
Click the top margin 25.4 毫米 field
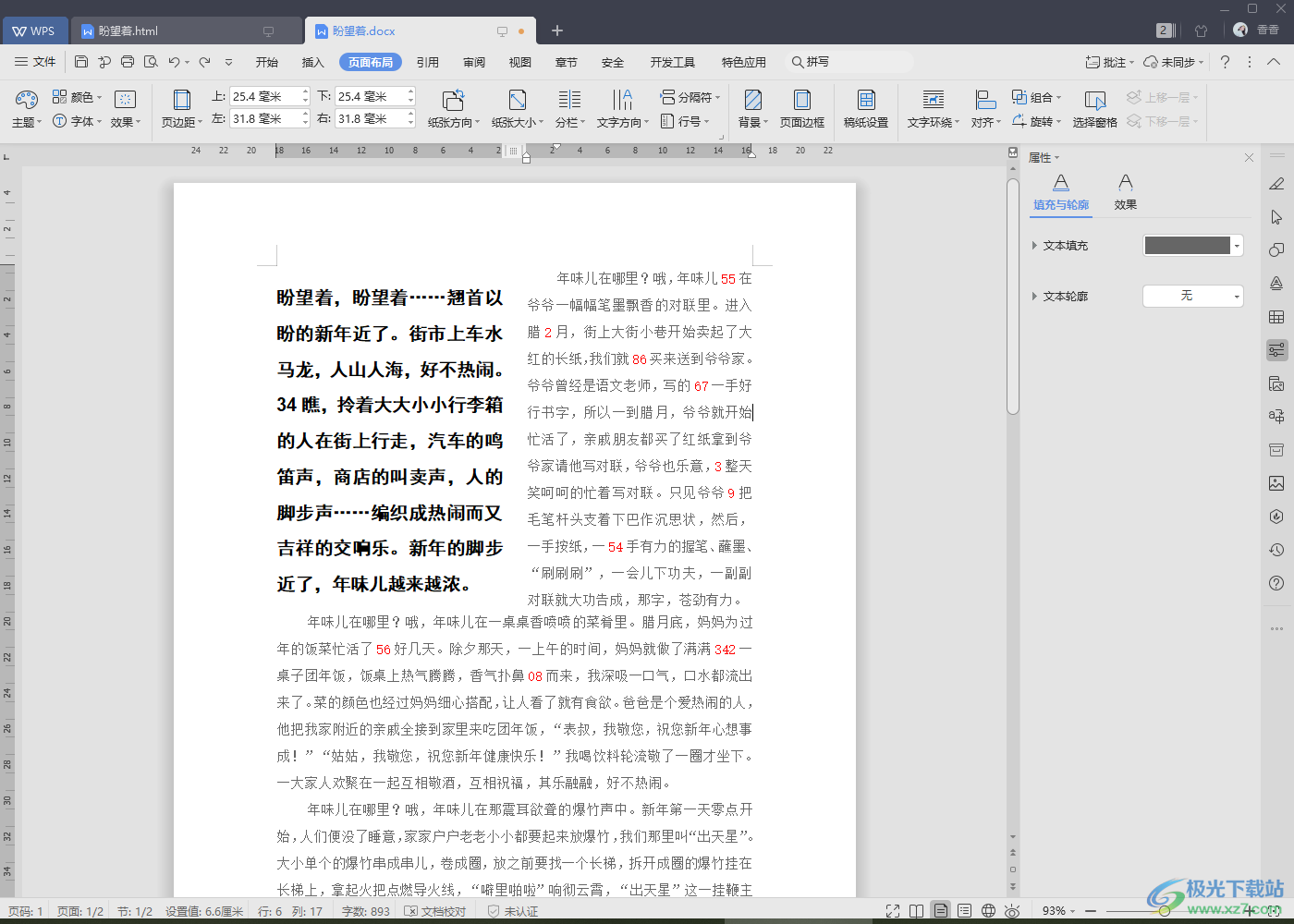[x=269, y=96]
